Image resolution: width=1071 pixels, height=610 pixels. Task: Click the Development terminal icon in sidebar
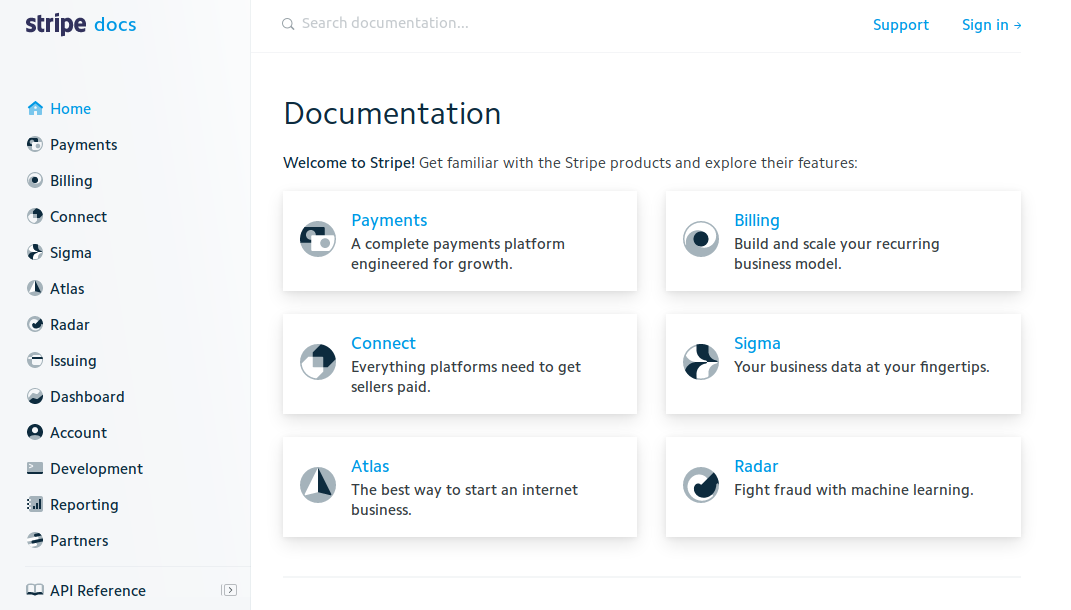[35, 468]
